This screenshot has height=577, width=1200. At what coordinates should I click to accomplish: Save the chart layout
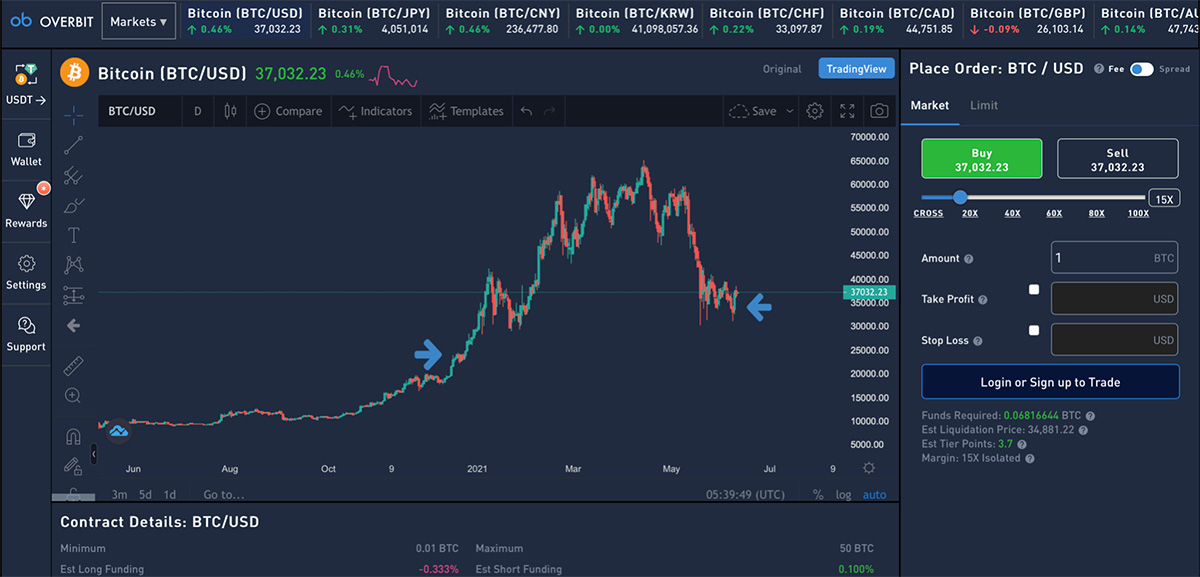pyautogui.click(x=752, y=111)
